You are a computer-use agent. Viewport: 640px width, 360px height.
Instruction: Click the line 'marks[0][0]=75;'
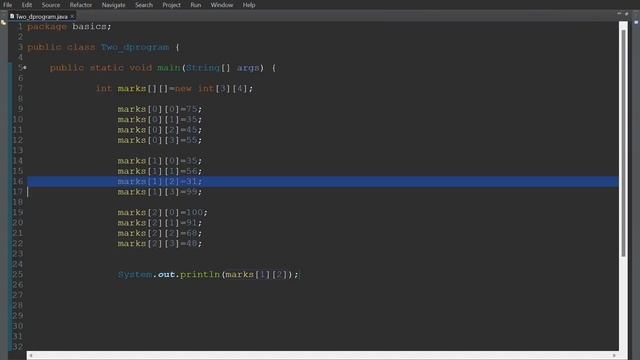[160, 109]
